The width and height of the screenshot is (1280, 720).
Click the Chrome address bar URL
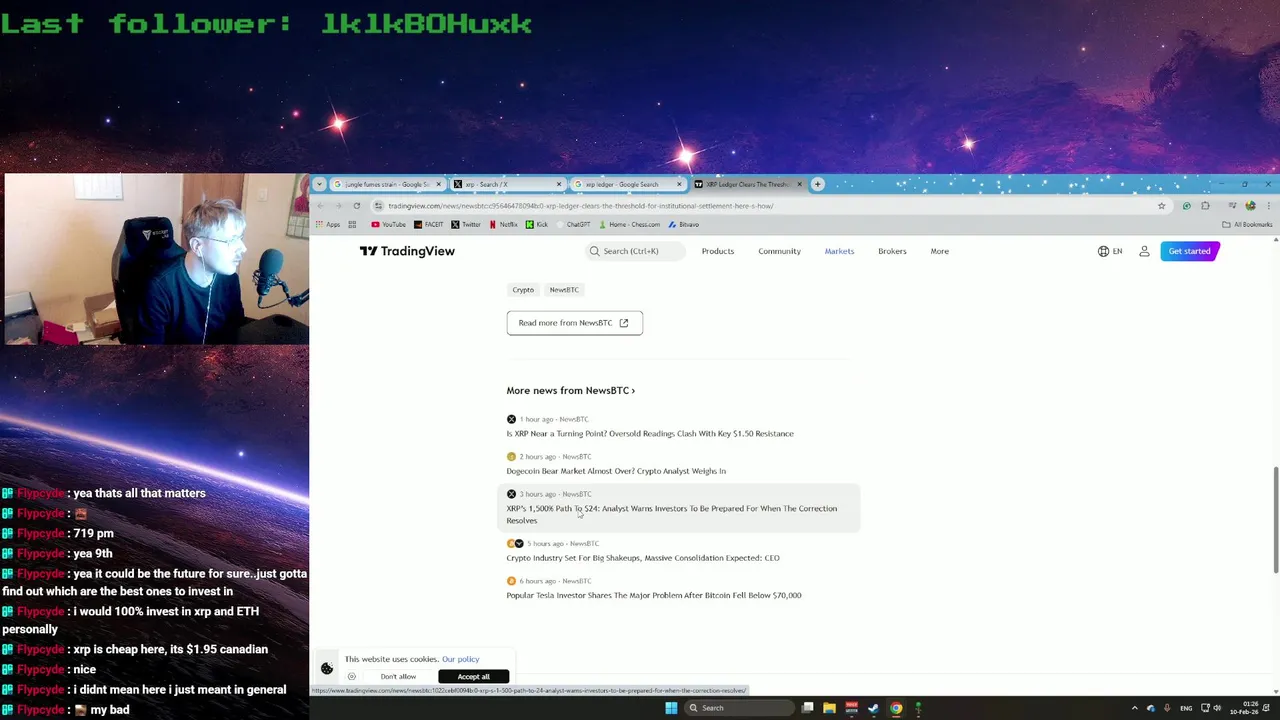(580, 206)
